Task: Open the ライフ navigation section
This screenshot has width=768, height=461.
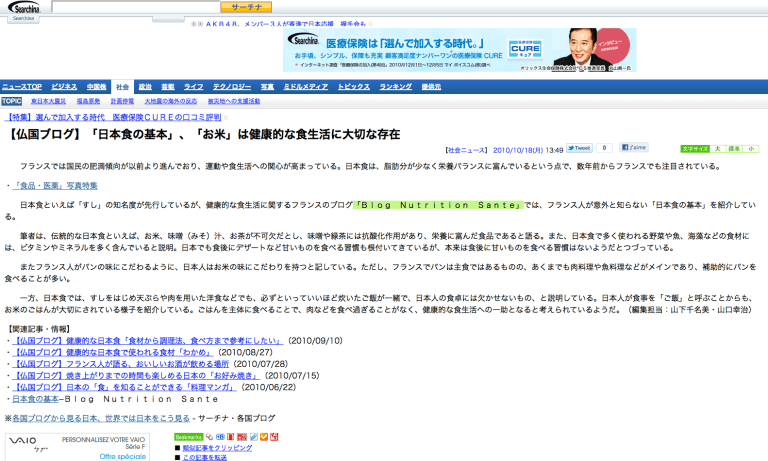Action: click(x=193, y=87)
